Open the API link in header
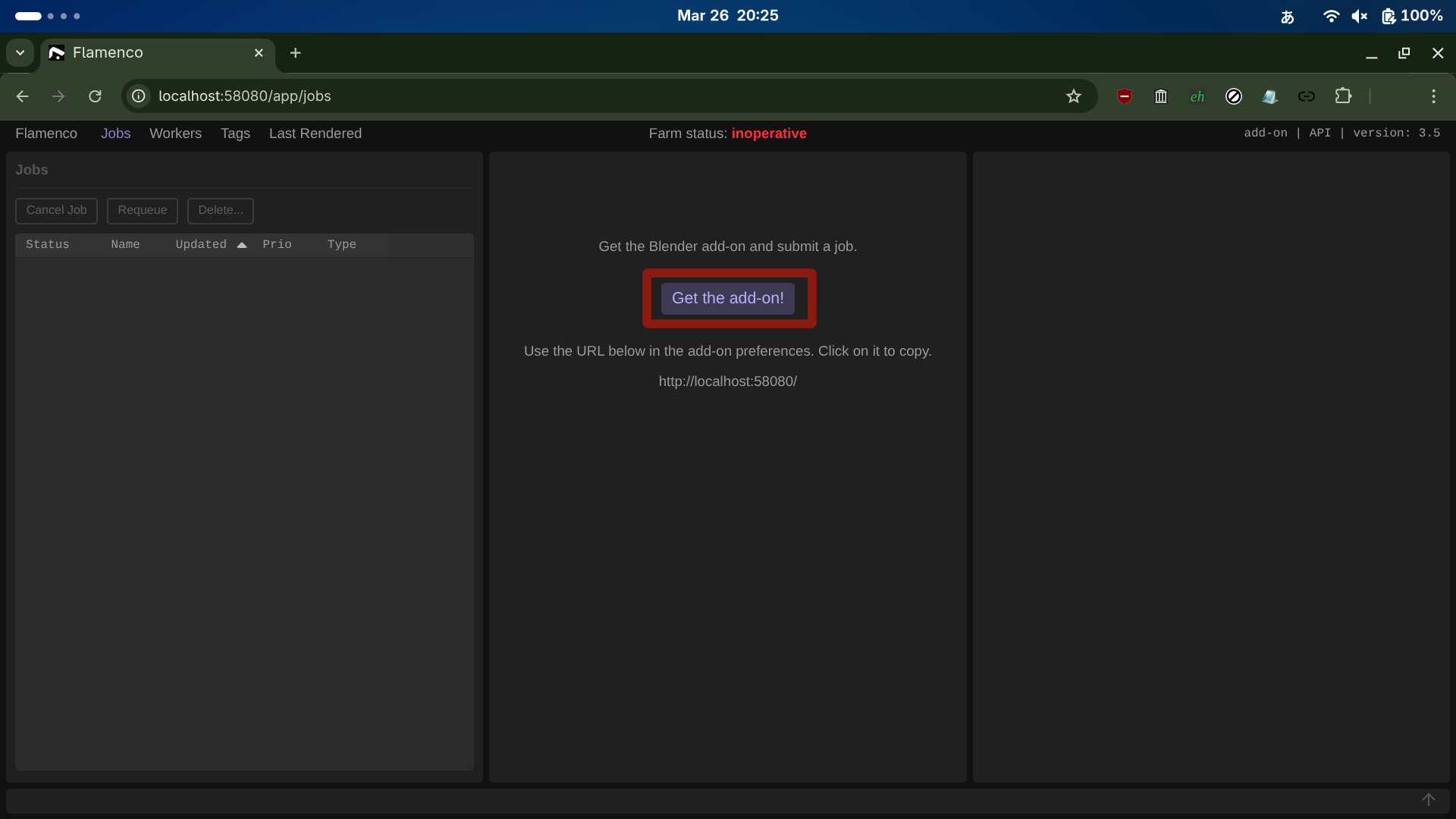The width and height of the screenshot is (1456, 819). (x=1320, y=133)
